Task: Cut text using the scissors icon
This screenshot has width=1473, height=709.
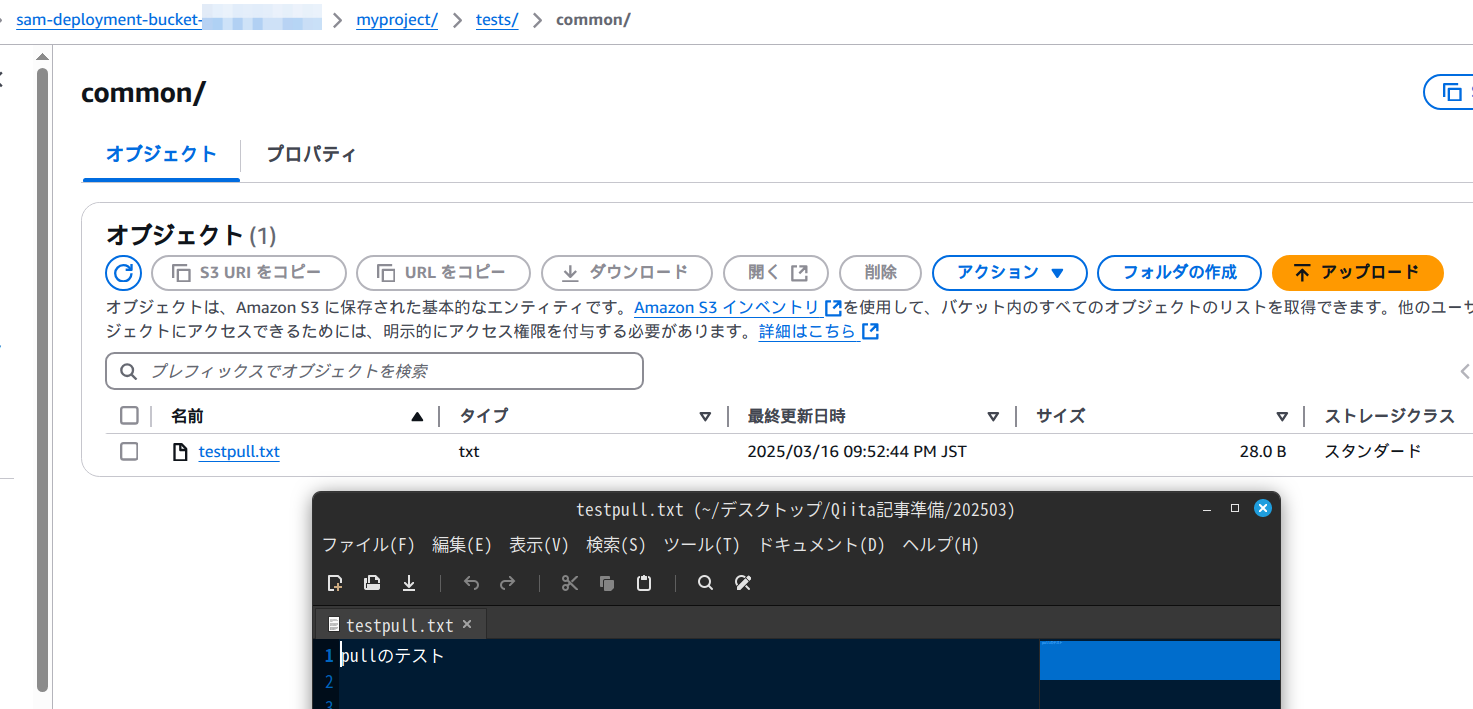Action: tap(569, 582)
